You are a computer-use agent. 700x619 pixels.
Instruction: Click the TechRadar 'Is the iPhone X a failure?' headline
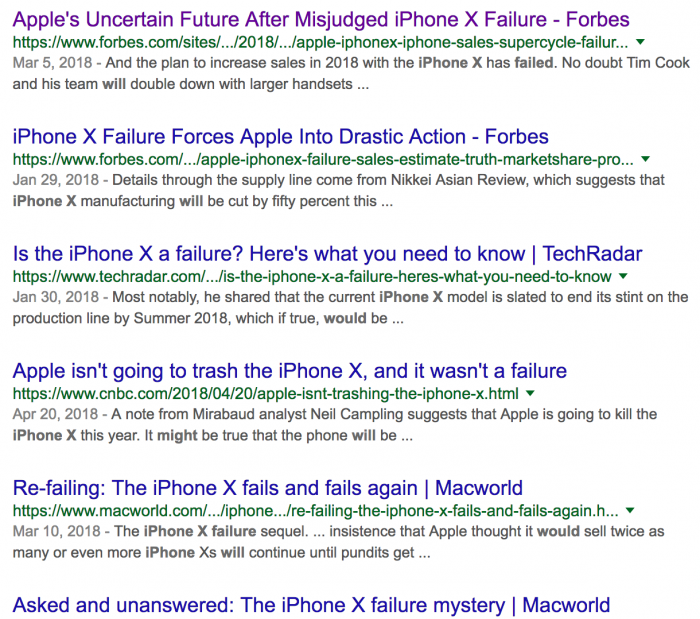pyautogui.click(x=327, y=253)
